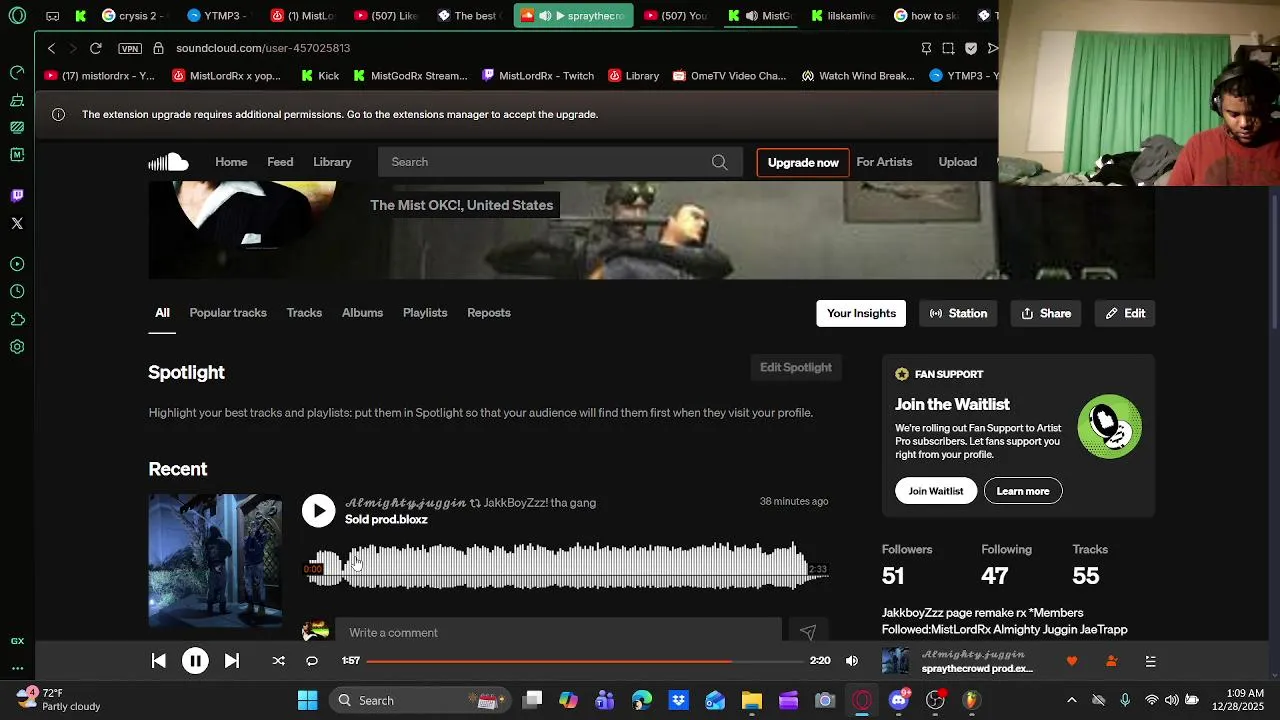This screenshot has width=1280, height=720.
Task: Click the browser back arrow
Action: (52, 48)
